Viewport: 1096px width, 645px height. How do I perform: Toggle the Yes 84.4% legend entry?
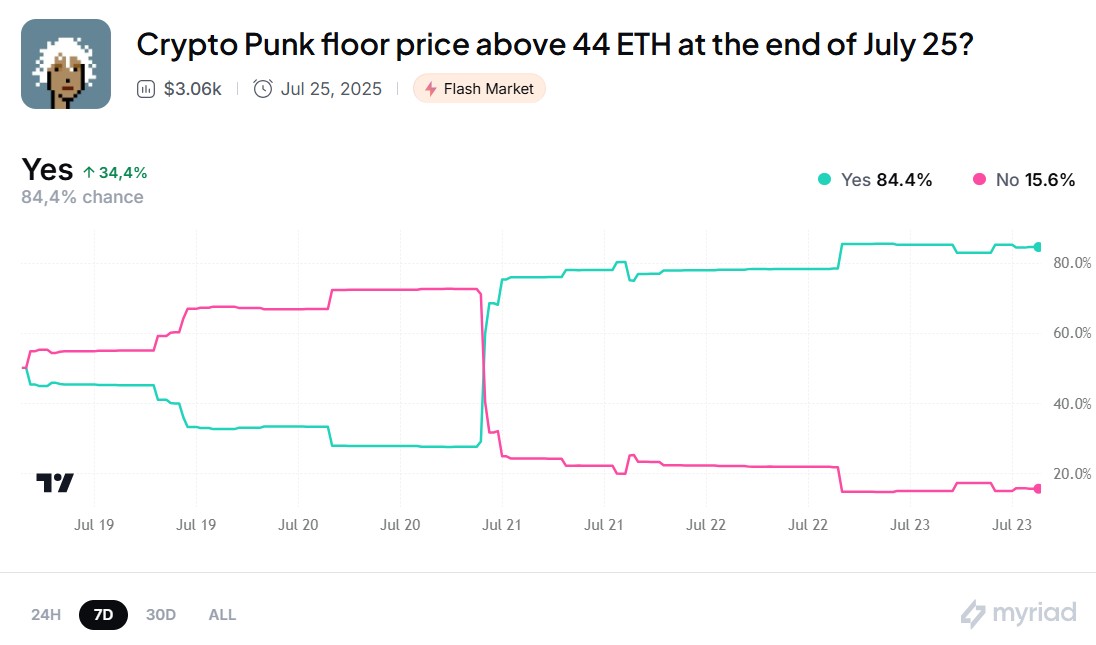(x=886, y=180)
